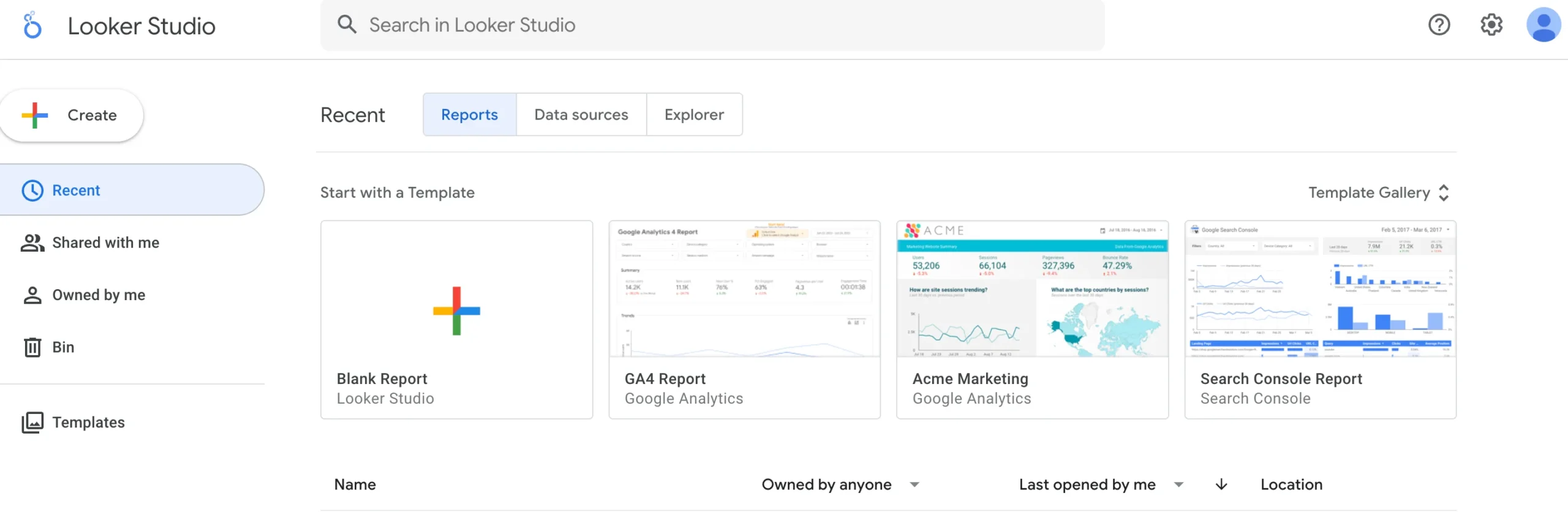Click the 'Acme Marketing' title text
Image resolution: width=1568 pixels, height=512 pixels.
[970, 379]
